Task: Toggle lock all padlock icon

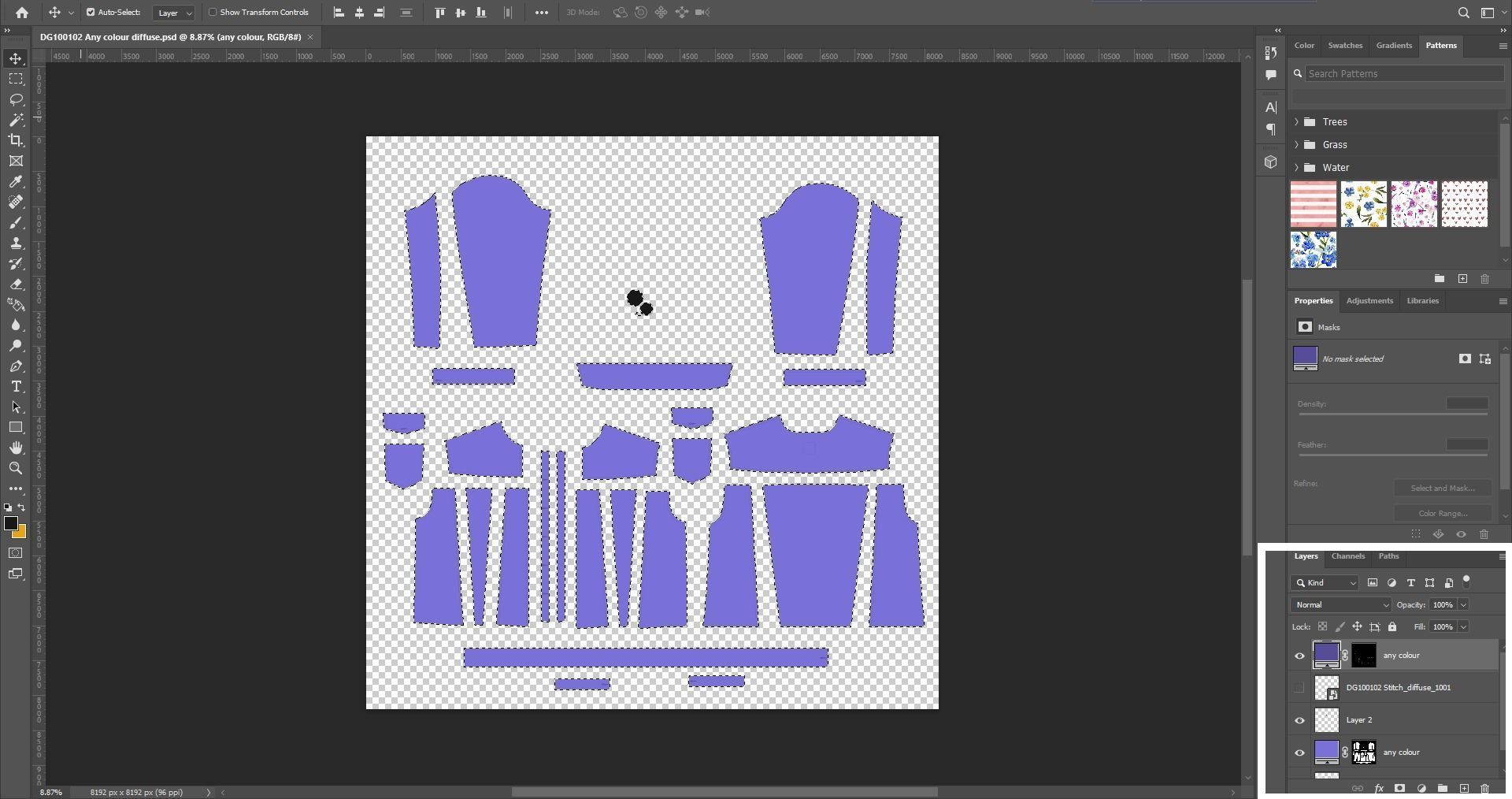Action: pos(1392,627)
